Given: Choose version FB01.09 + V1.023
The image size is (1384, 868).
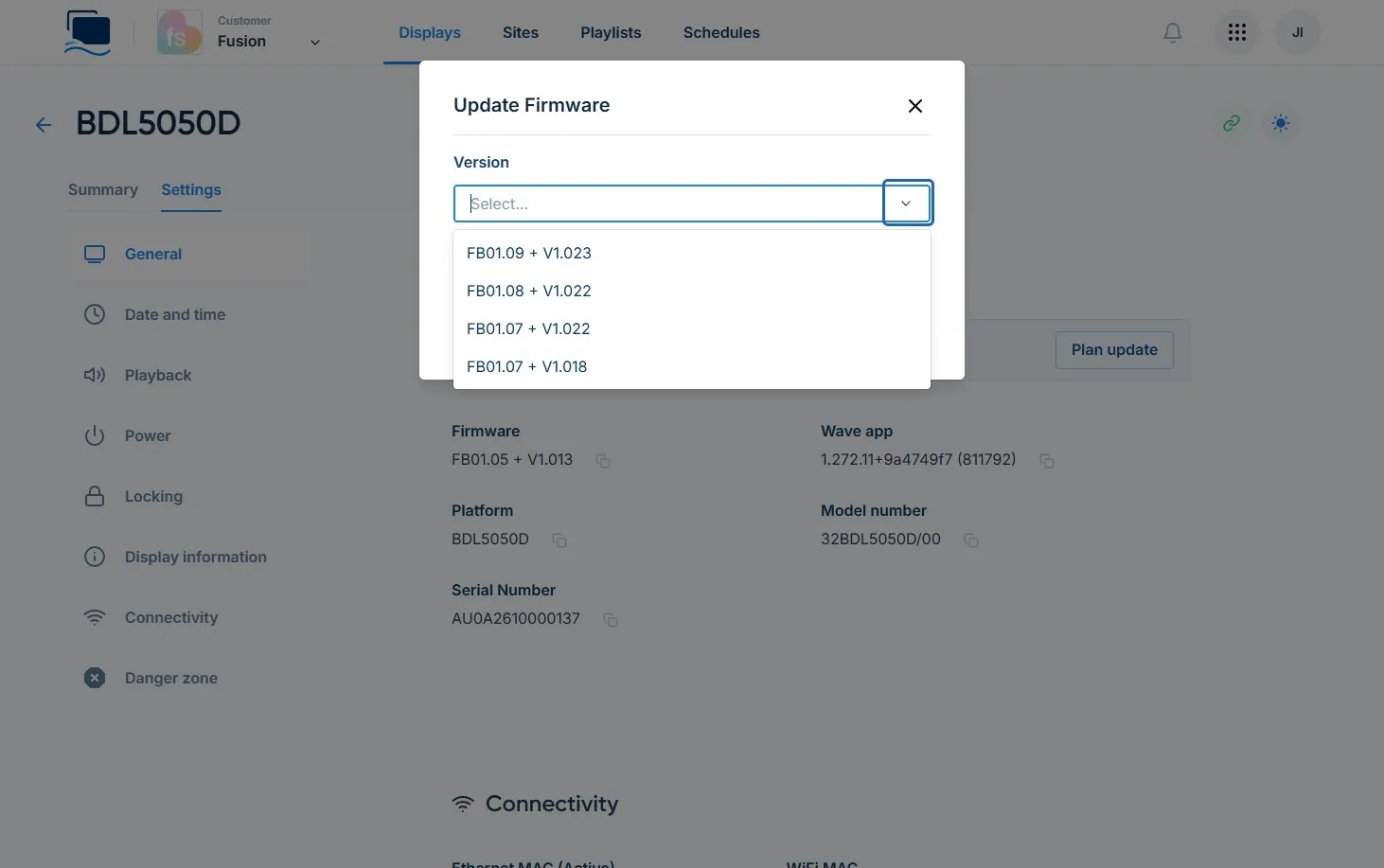Looking at the screenshot, I should coord(692,253).
